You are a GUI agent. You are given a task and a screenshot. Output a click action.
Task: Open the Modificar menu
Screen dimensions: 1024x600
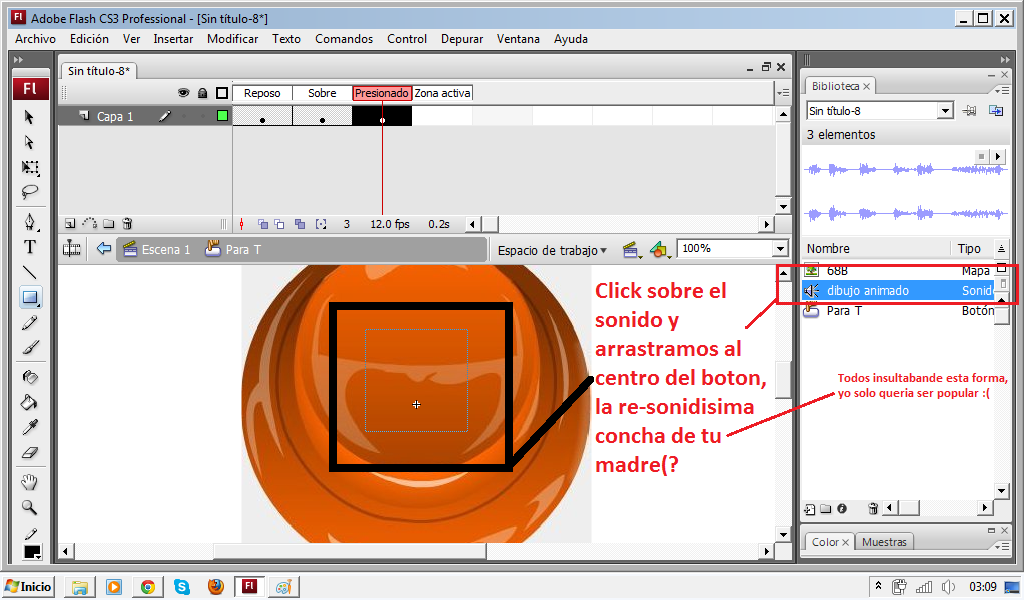pyautogui.click(x=232, y=39)
